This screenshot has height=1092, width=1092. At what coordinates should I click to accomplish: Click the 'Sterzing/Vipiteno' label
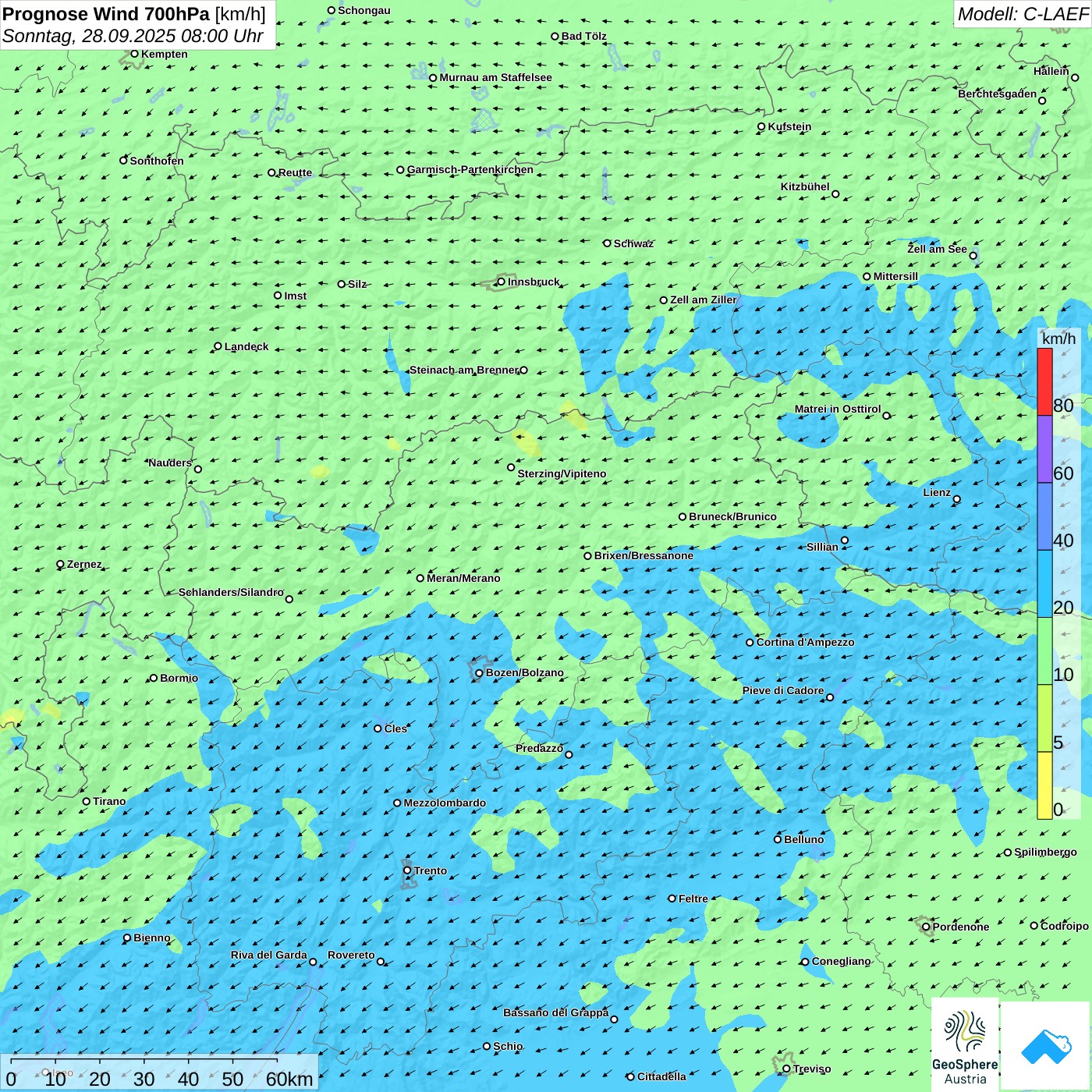pos(562,473)
